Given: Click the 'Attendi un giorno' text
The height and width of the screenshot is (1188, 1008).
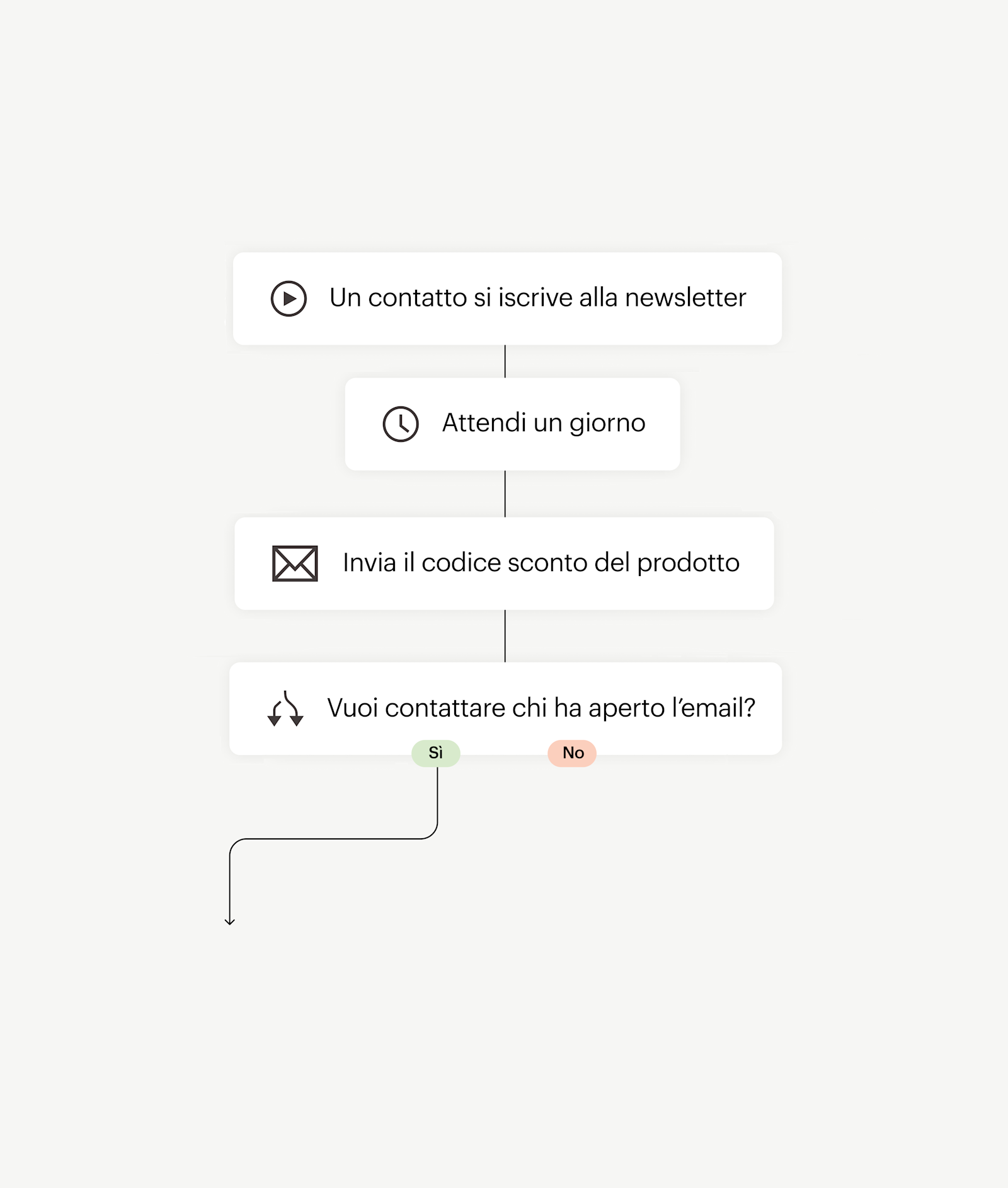Looking at the screenshot, I should click(x=543, y=423).
